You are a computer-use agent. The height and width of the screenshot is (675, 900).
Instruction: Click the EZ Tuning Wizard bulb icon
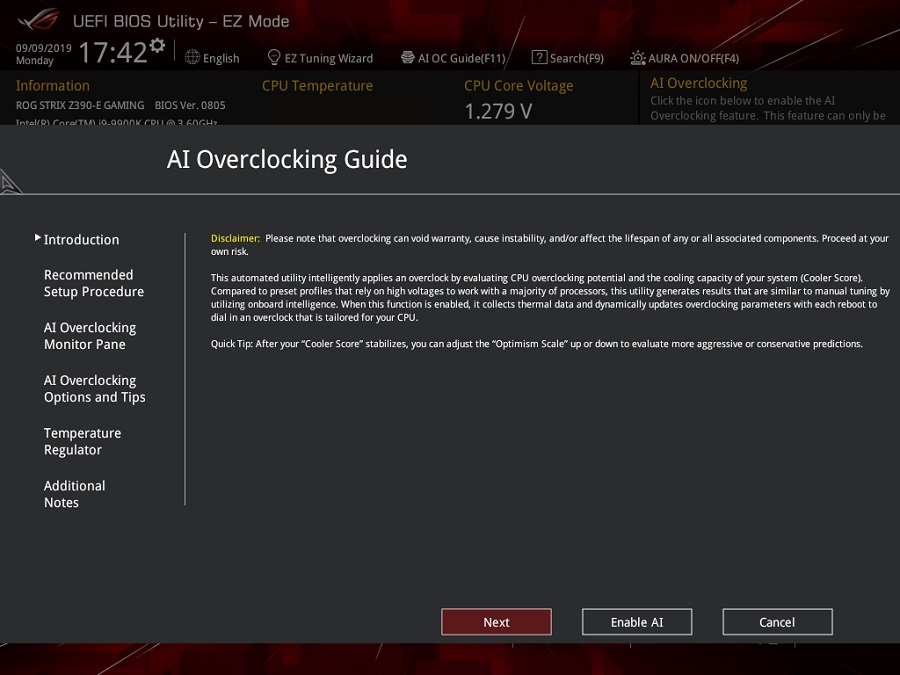[274, 57]
